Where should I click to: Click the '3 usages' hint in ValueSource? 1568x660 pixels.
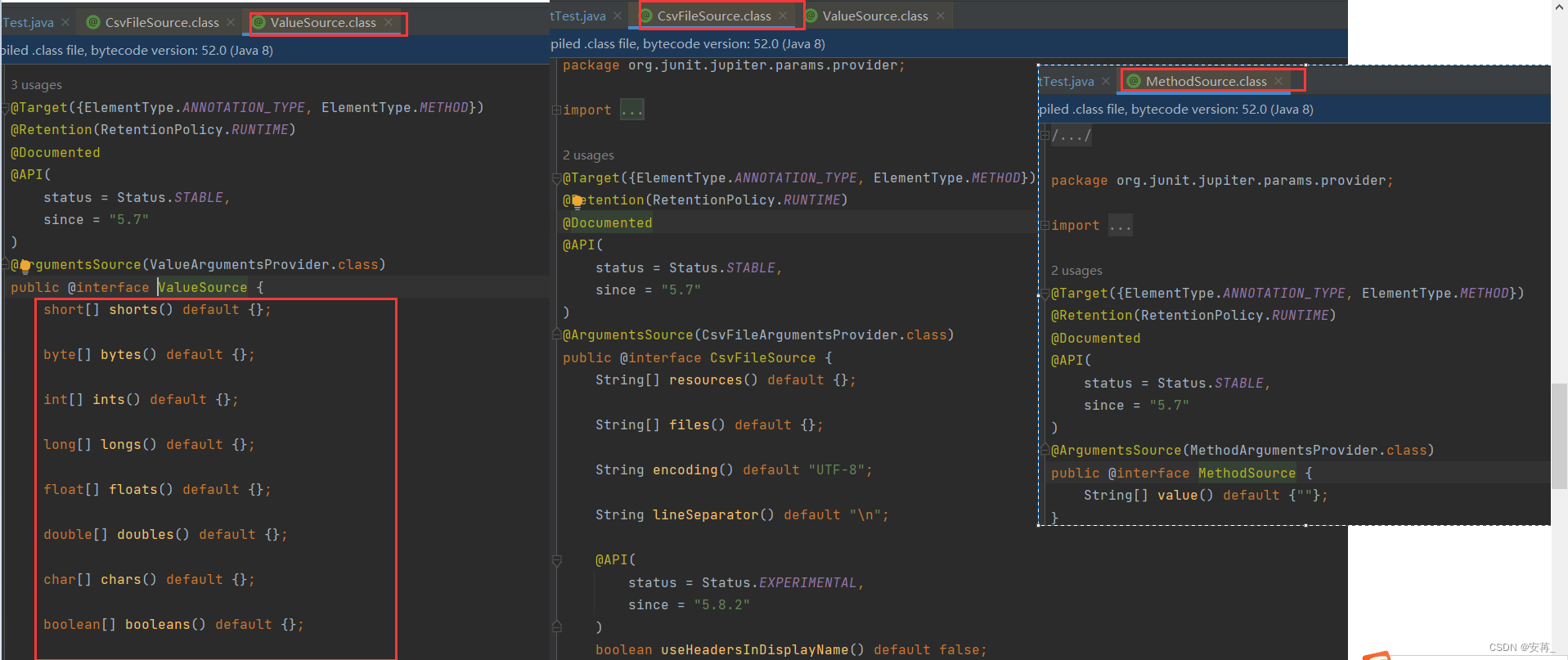click(x=36, y=85)
